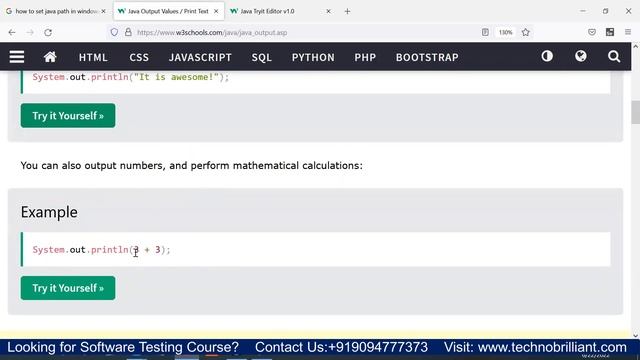
Task: Click Try it Yourself under awesome example
Action: [x=68, y=116]
